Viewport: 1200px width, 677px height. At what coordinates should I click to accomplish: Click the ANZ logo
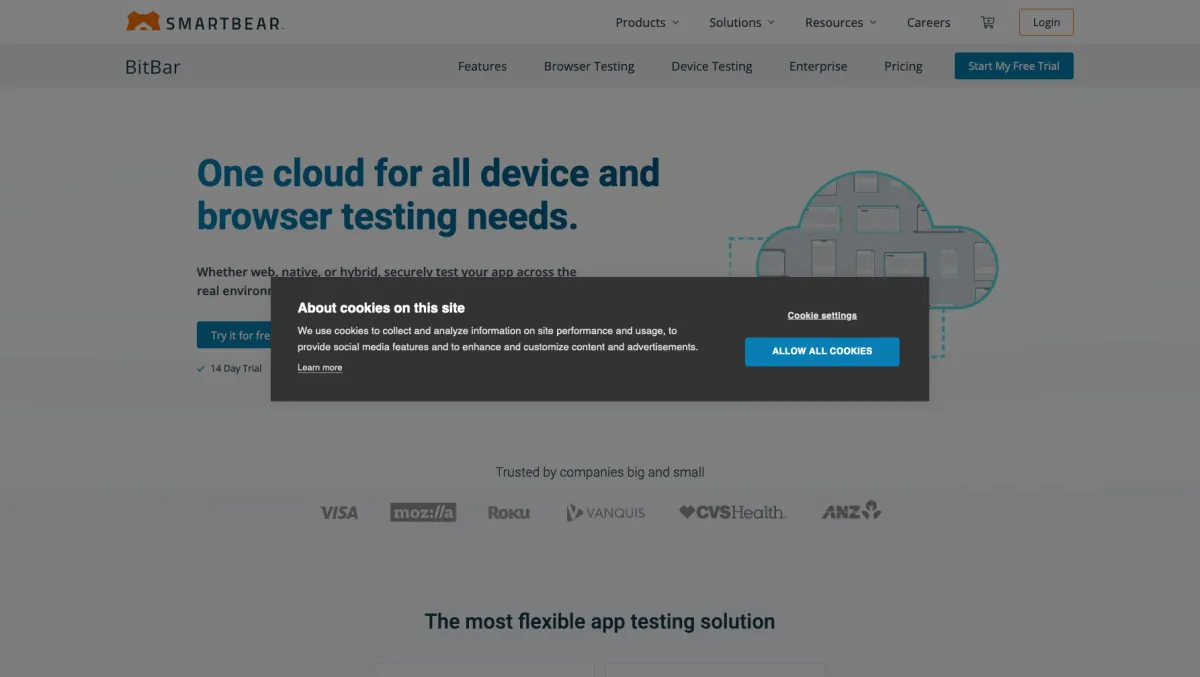tap(851, 511)
